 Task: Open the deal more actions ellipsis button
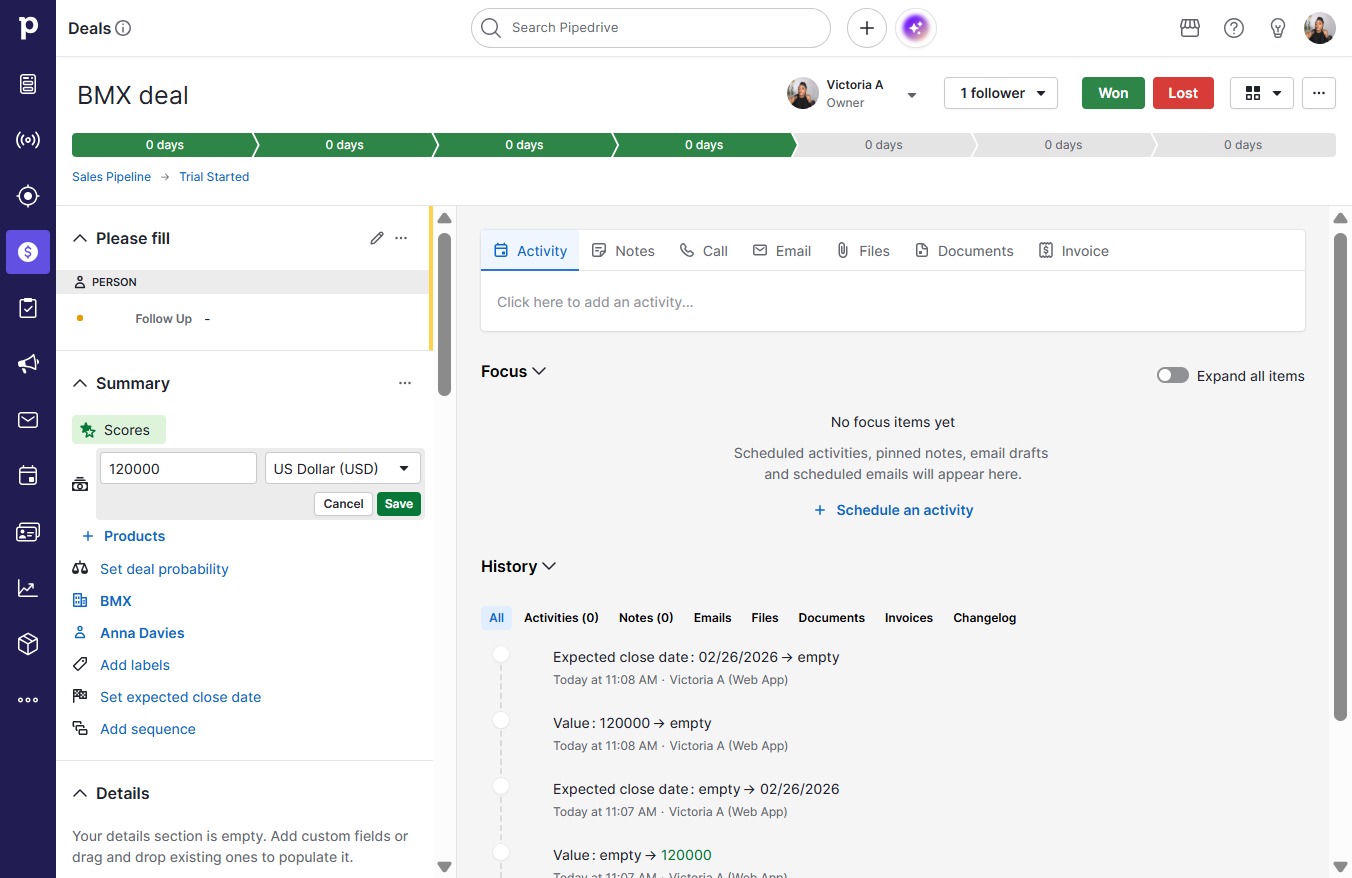[x=1319, y=93]
